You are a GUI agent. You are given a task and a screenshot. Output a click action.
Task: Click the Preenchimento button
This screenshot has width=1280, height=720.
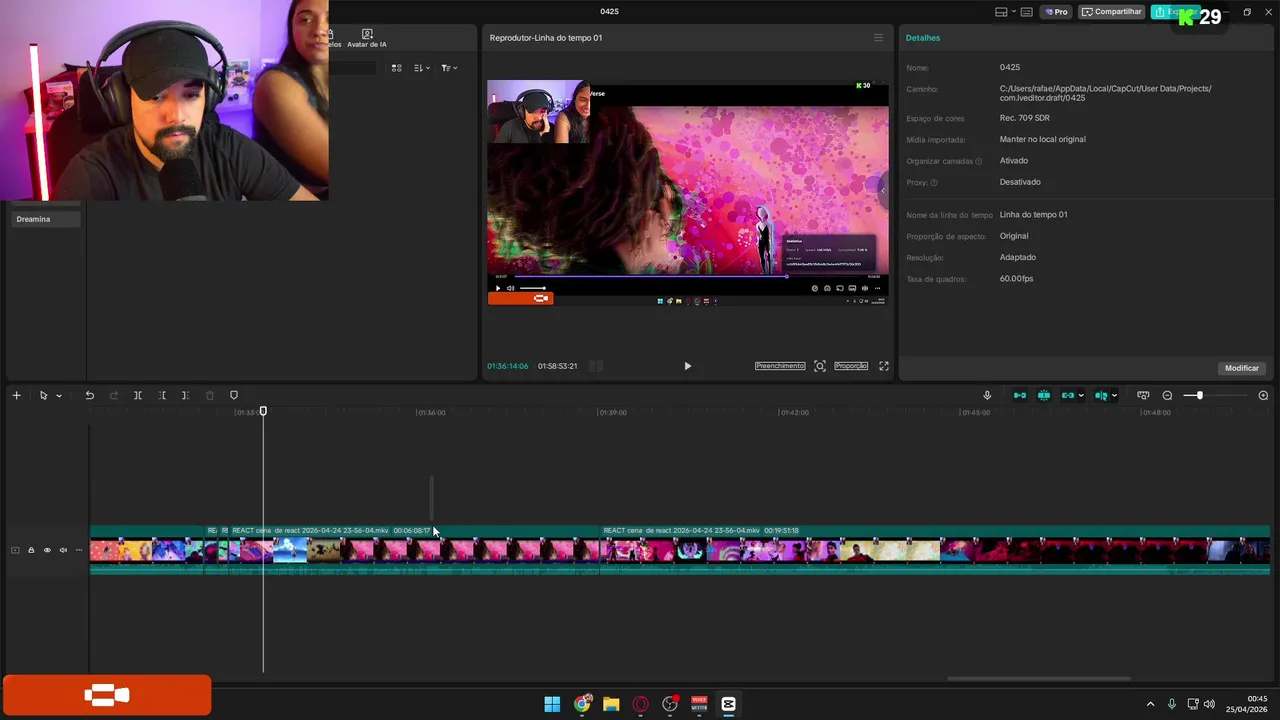coord(780,366)
